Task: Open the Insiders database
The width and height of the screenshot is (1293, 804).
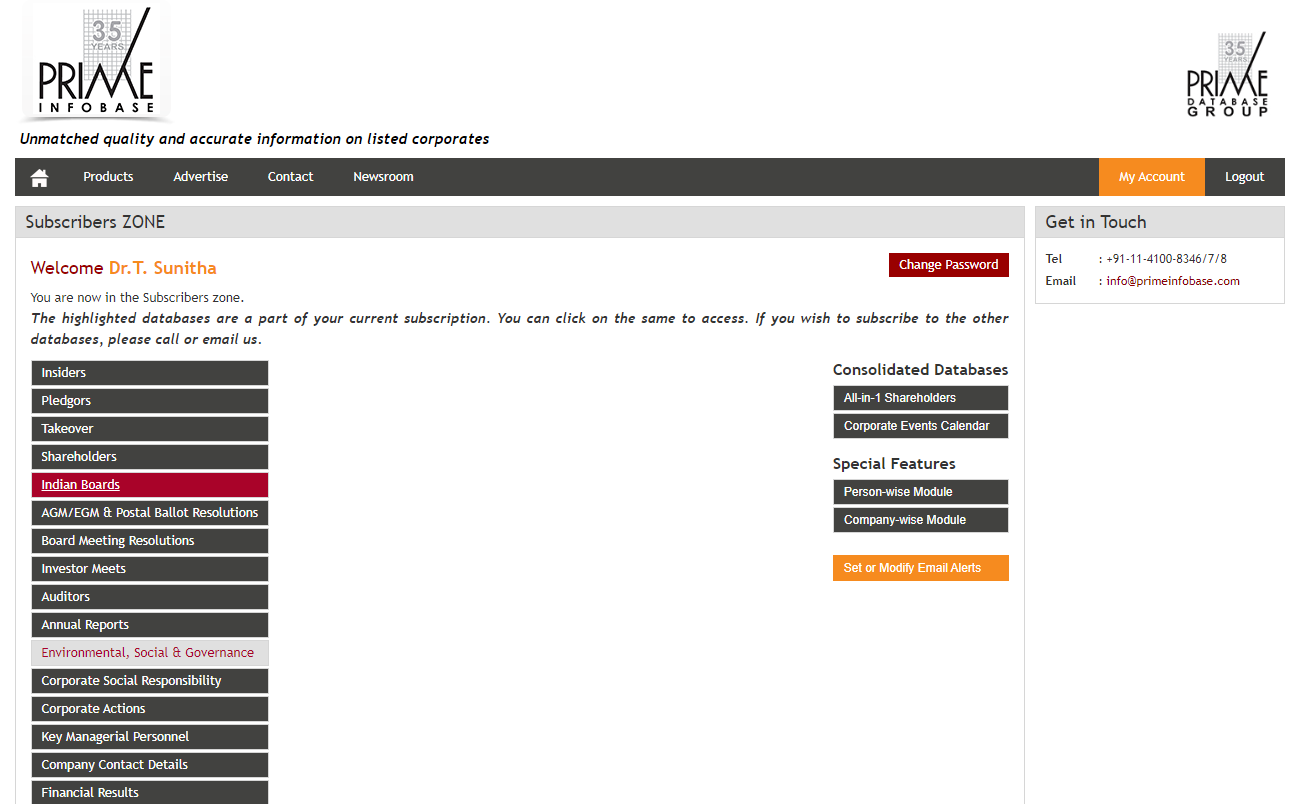Action: point(64,373)
